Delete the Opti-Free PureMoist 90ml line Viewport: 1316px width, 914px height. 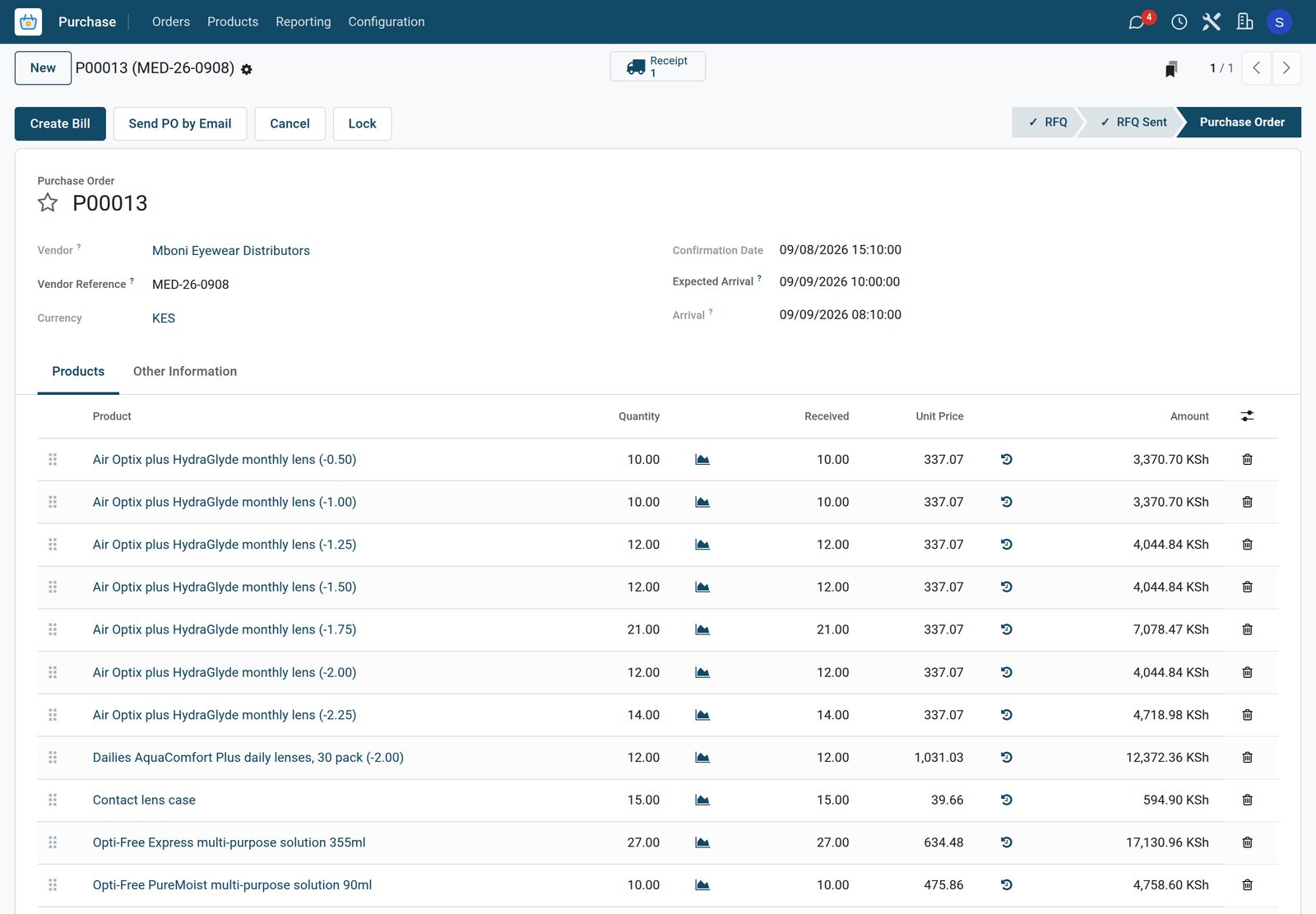(1248, 885)
